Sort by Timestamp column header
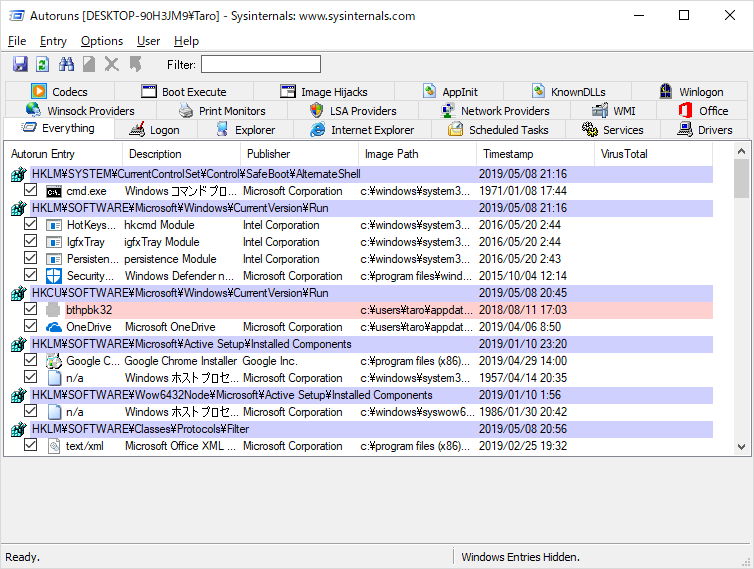The height and width of the screenshot is (569, 754). pyautogui.click(x=535, y=154)
